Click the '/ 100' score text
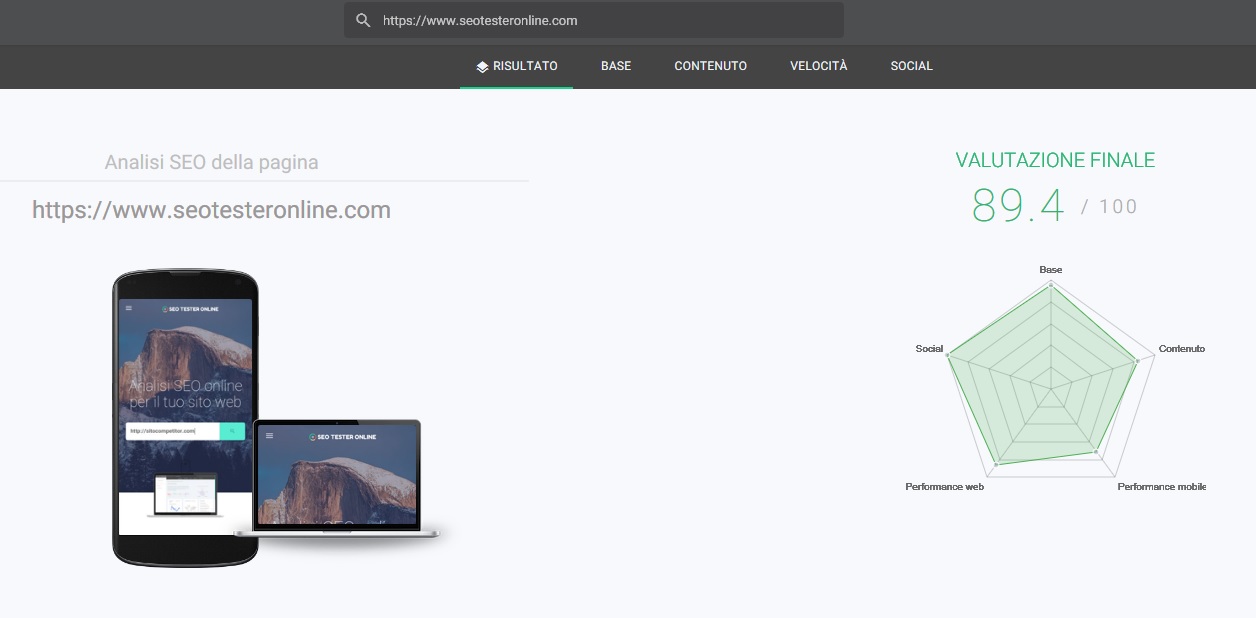Viewport: 1256px width, 618px height. click(1109, 207)
